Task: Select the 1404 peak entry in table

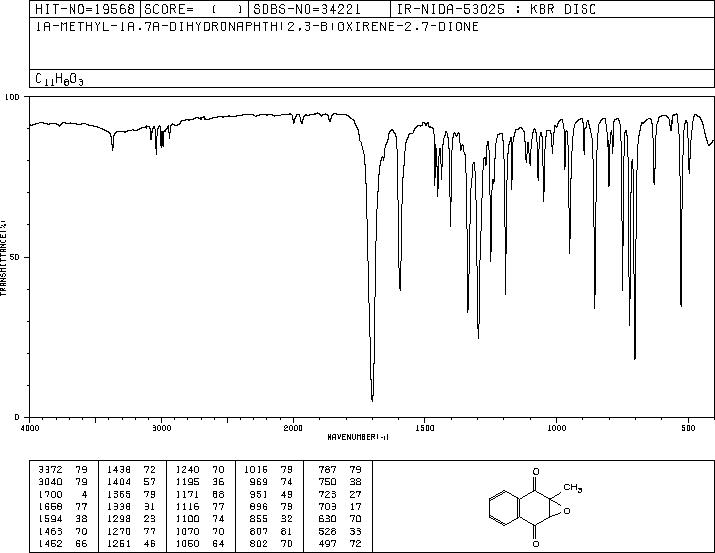Action: [131, 481]
